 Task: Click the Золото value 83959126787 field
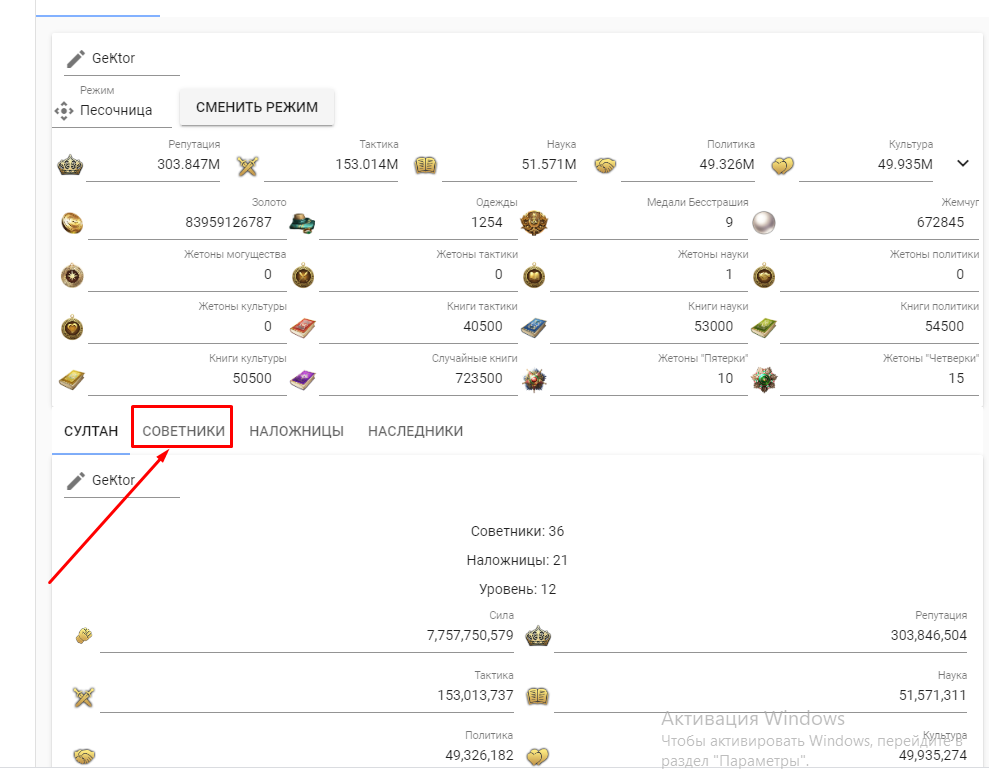[187, 222]
